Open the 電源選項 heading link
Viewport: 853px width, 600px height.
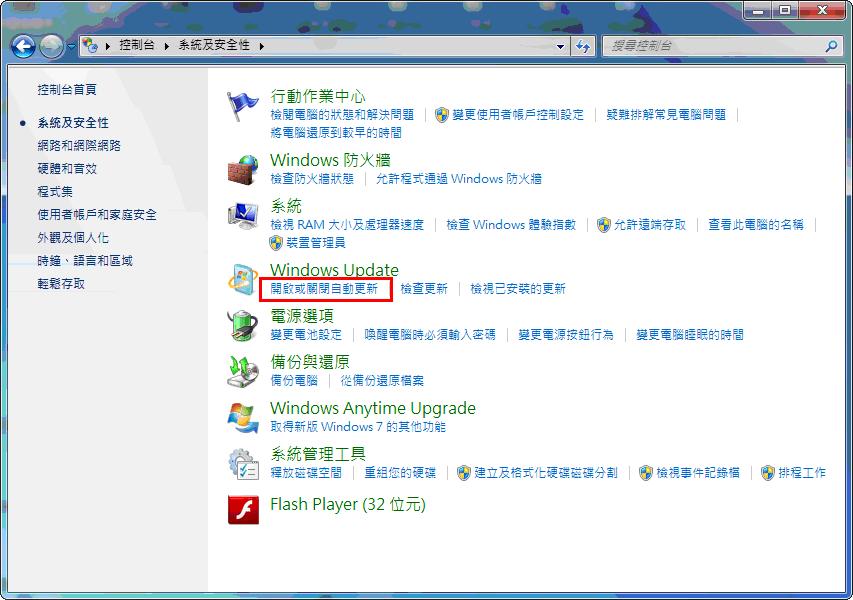[x=302, y=316]
